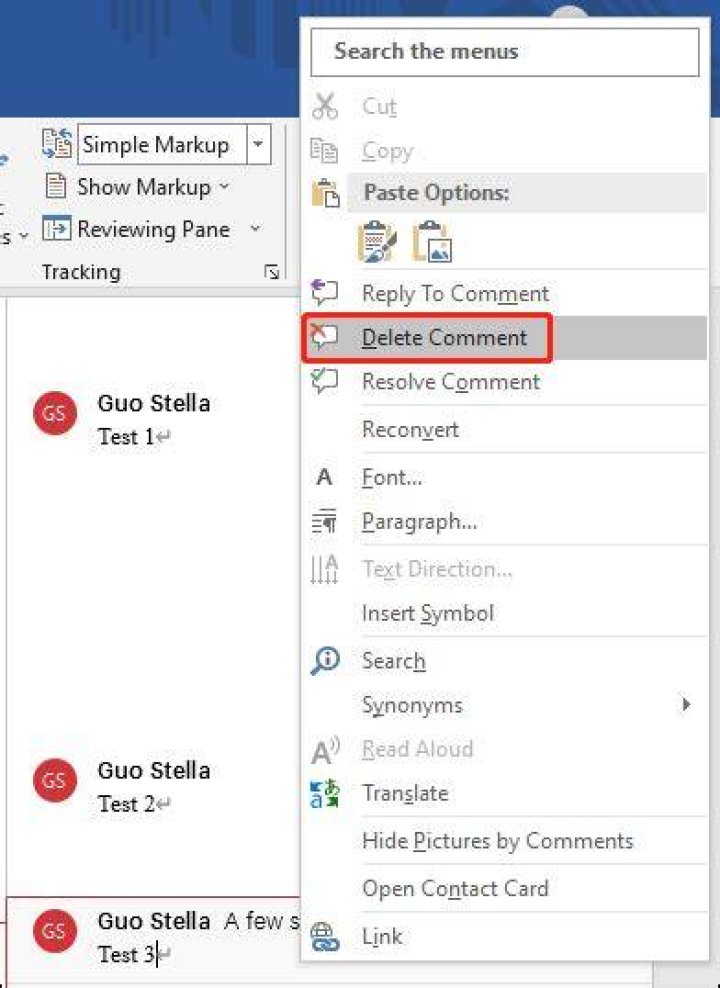Screen dimensions: 720x988
Task: Click the Link globe icon
Action: point(325,937)
